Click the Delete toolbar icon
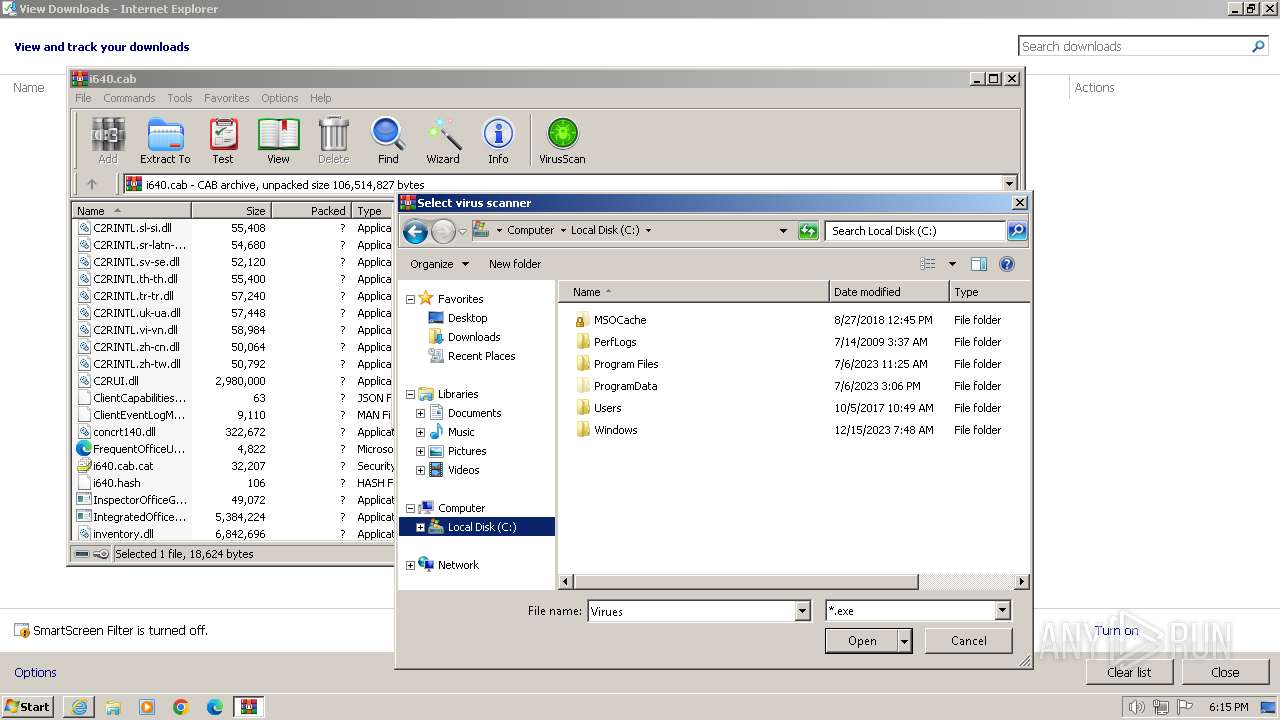1280x720 pixels. click(333, 141)
